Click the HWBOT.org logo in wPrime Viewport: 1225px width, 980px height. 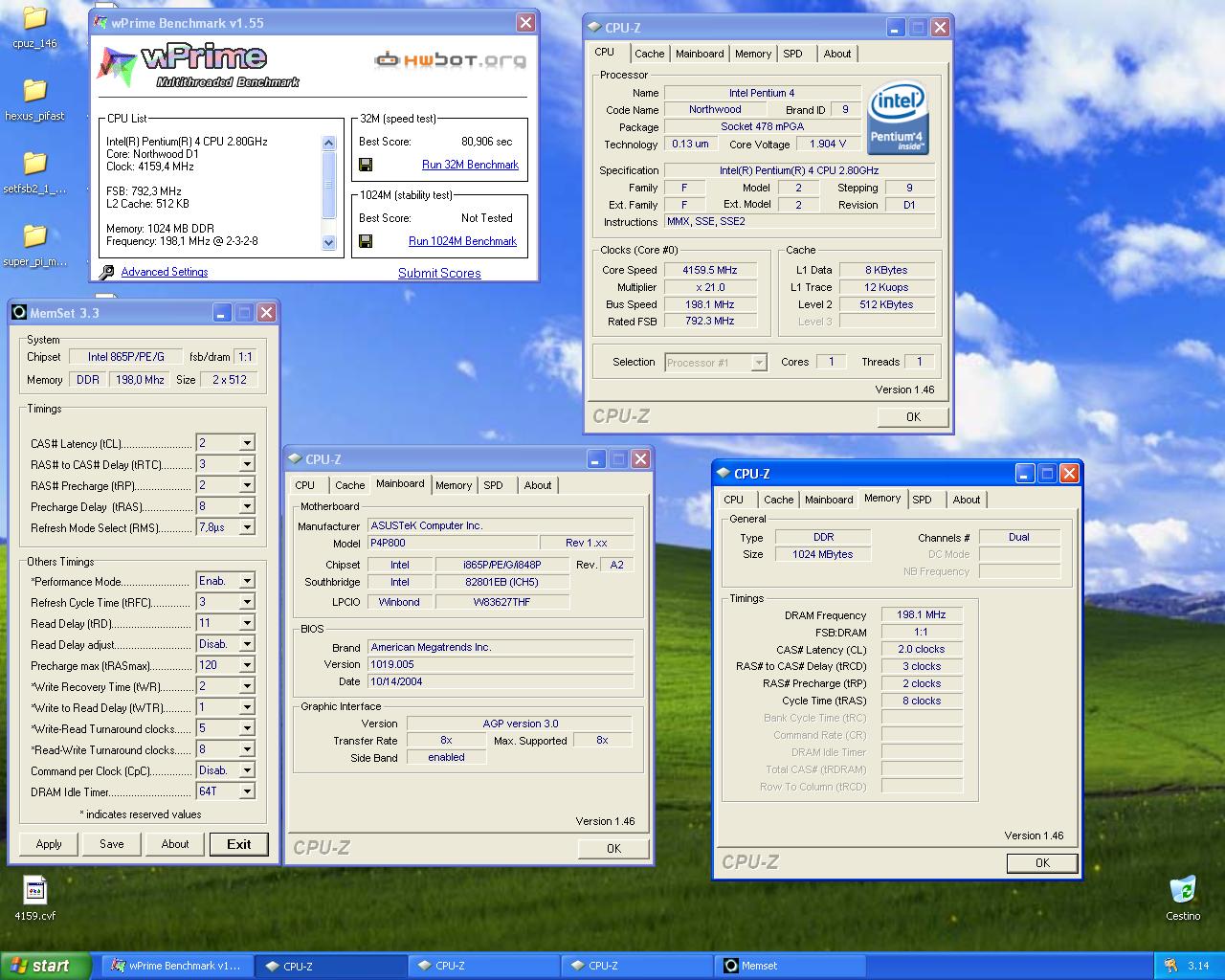(x=450, y=60)
